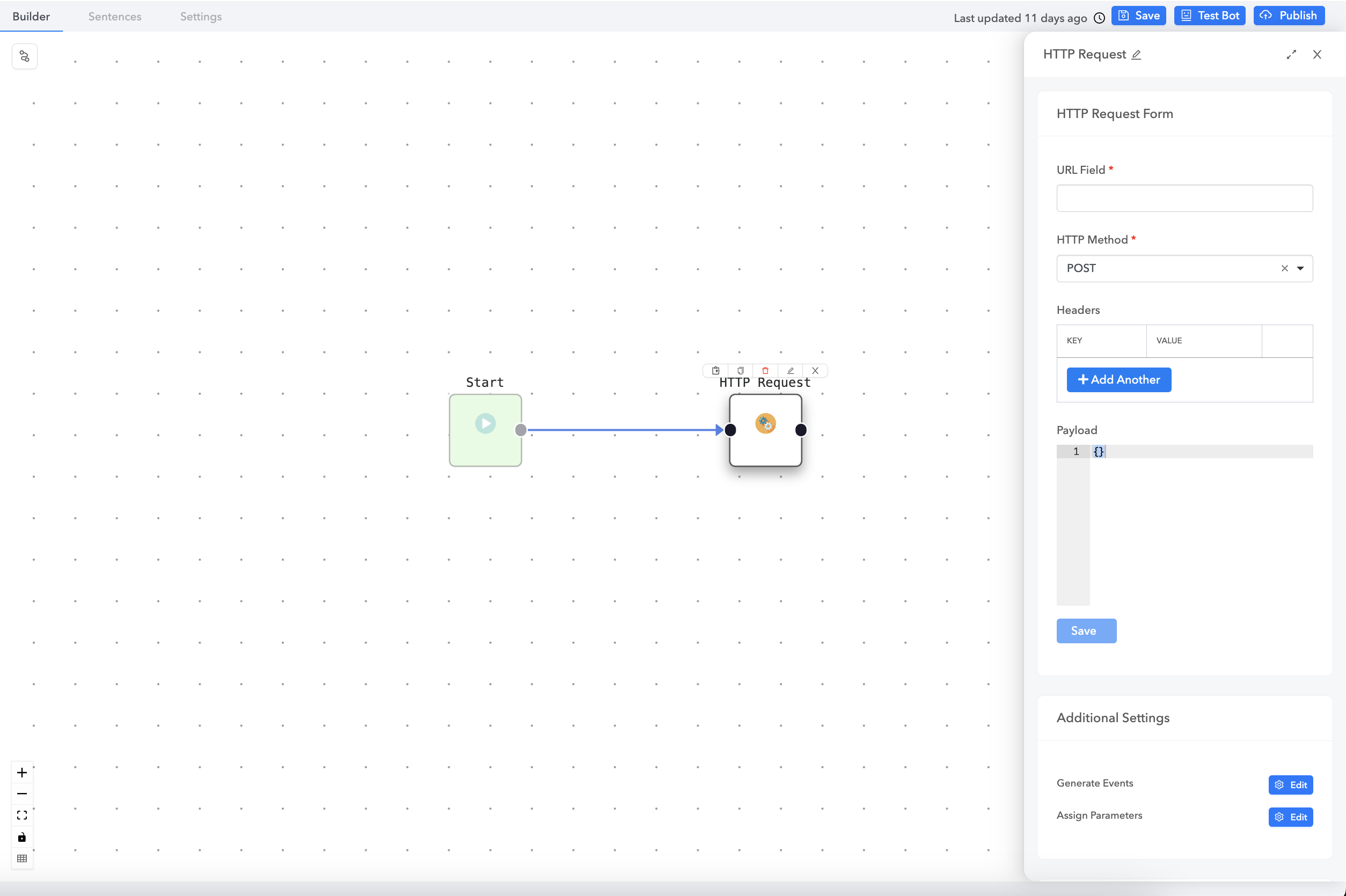
Task: Click the Publish button
Action: (x=1289, y=16)
